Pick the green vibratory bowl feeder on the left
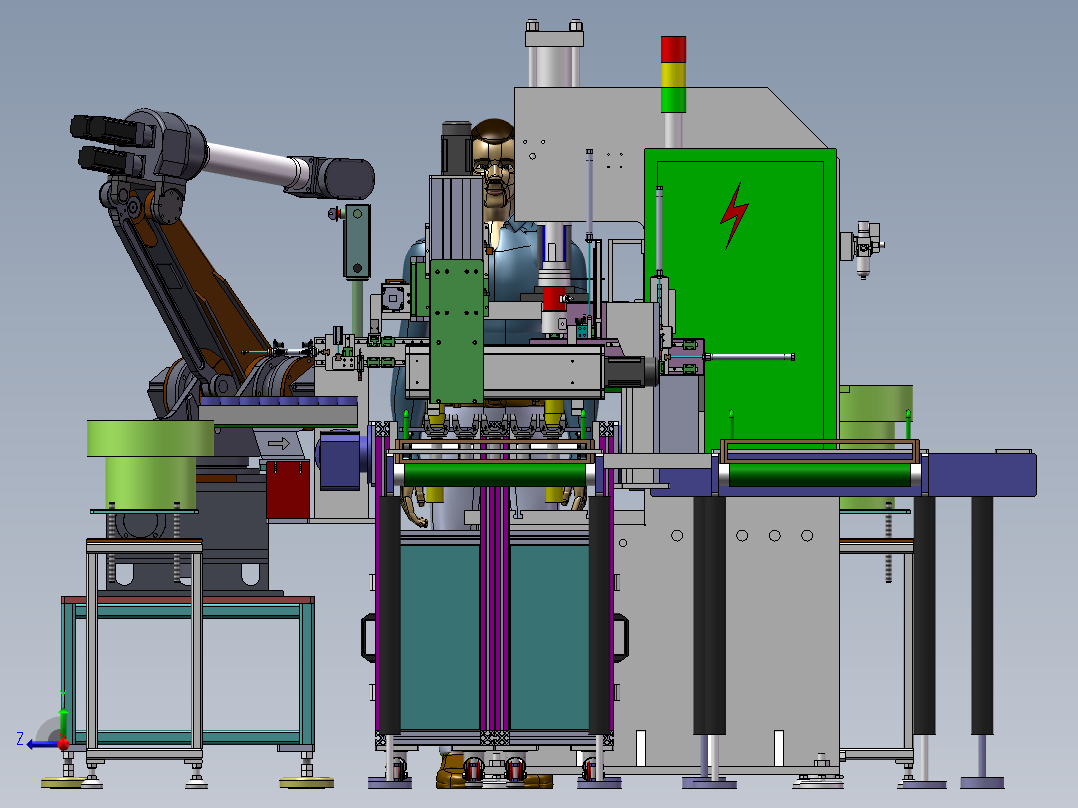 pyautogui.click(x=150, y=464)
